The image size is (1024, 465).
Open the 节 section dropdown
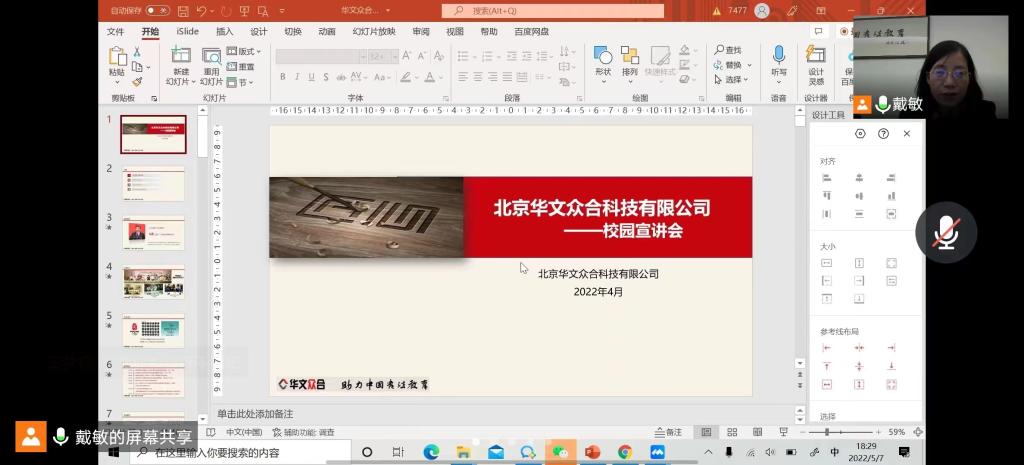click(x=240, y=82)
